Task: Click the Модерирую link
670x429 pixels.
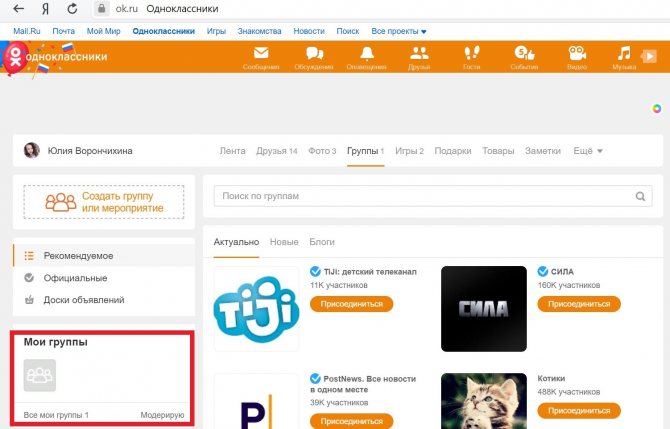Action: tap(162, 415)
